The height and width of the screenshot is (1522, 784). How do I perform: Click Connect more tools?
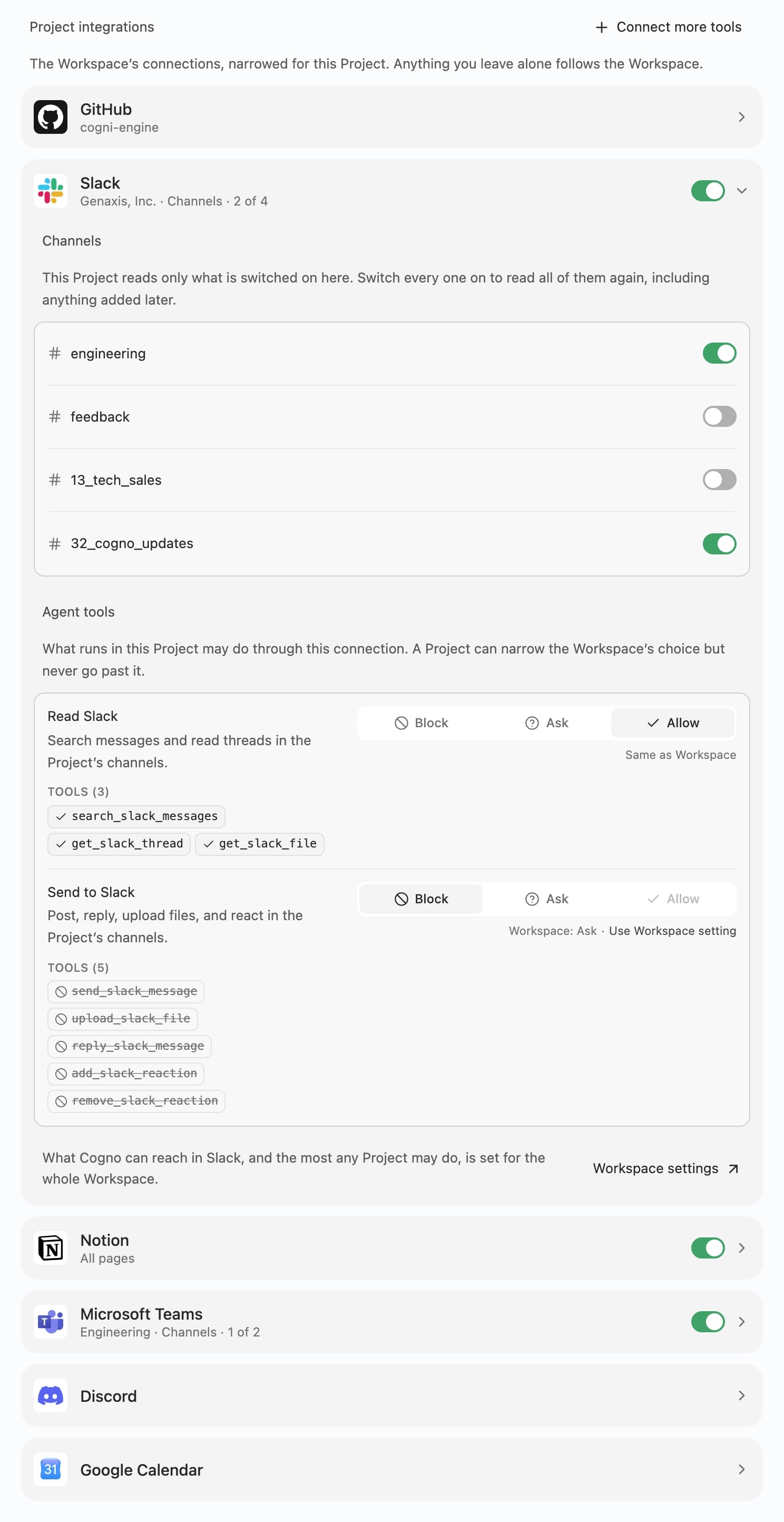pyautogui.click(x=668, y=27)
